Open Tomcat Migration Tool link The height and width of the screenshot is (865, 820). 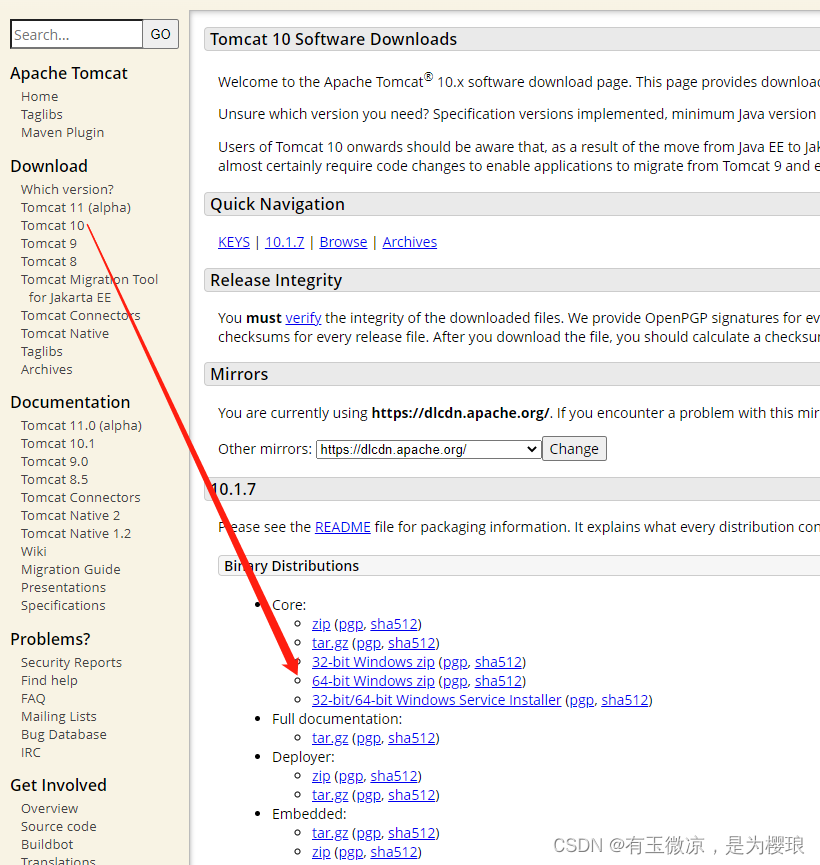(89, 289)
